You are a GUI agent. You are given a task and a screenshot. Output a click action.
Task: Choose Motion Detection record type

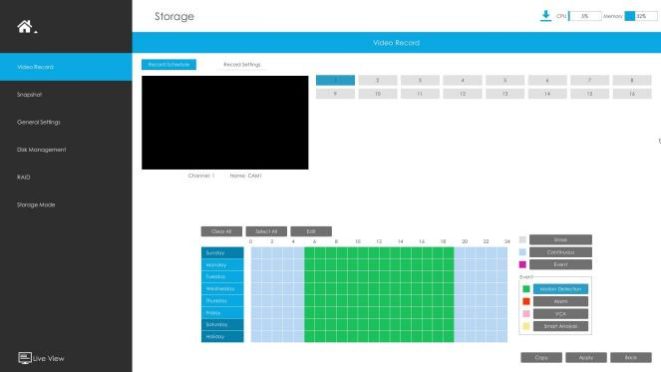pyautogui.click(x=561, y=289)
